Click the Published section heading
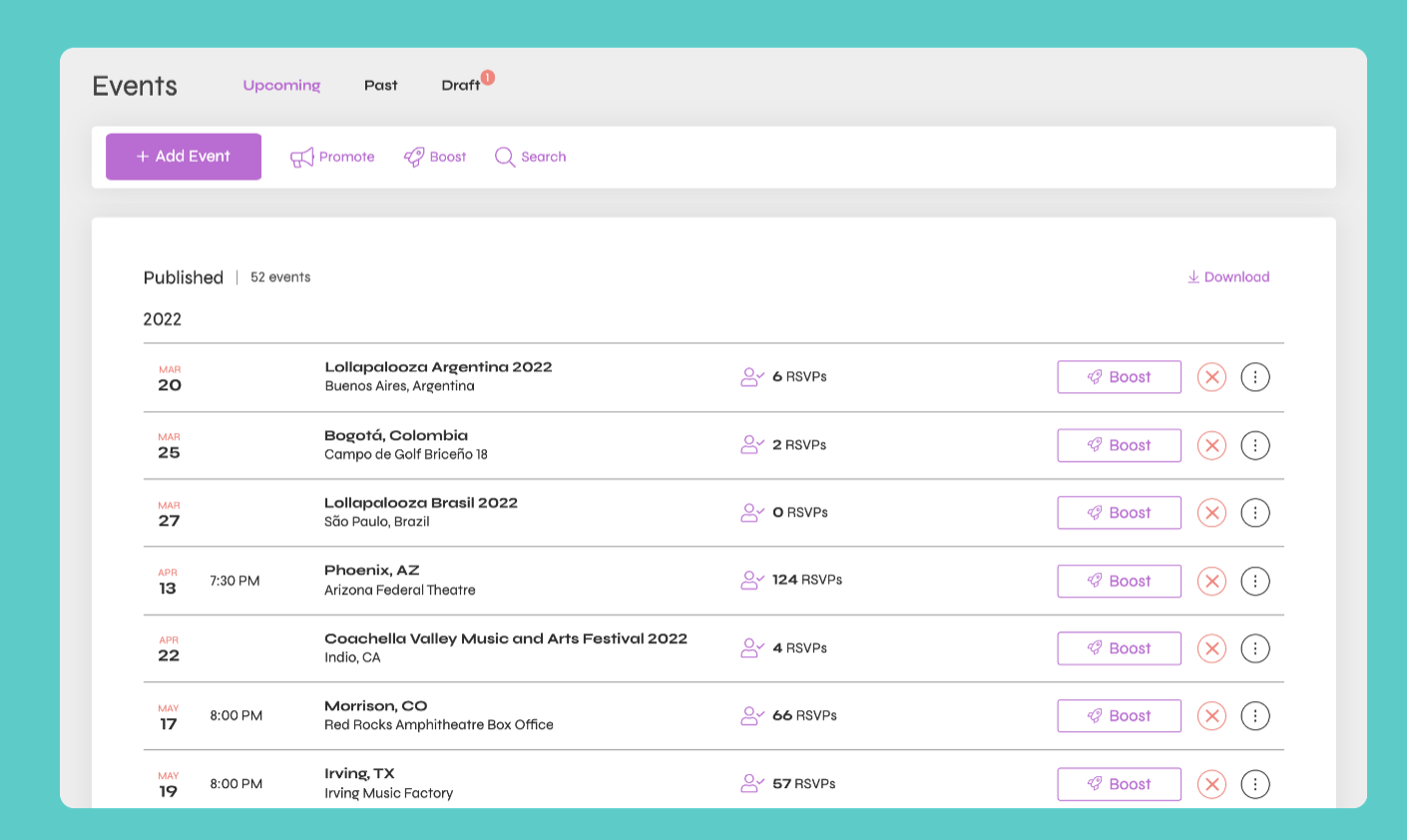Image resolution: width=1407 pixels, height=840 pixels. (184, 277)
